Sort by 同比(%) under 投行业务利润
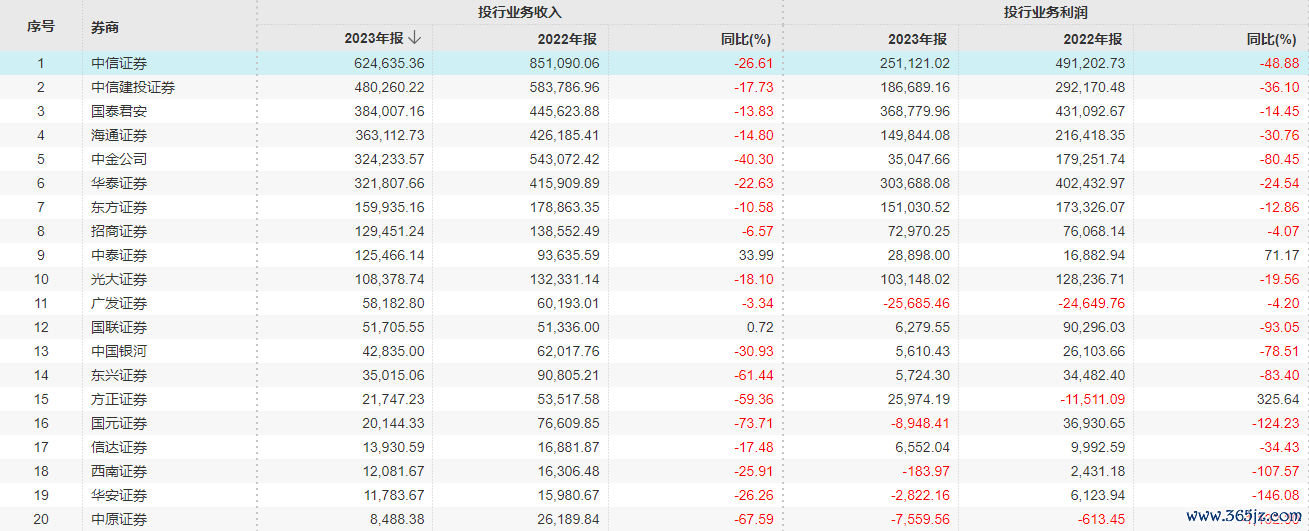Image resolution: width=1309 pixels, height=531 pixels. pos(1273,39)
